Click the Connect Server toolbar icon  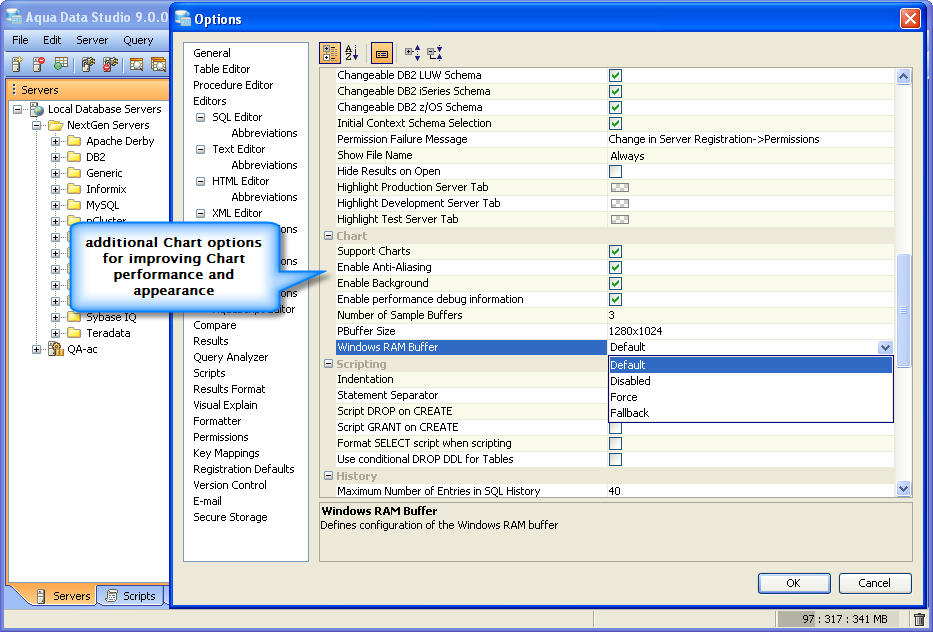point(88,64)
